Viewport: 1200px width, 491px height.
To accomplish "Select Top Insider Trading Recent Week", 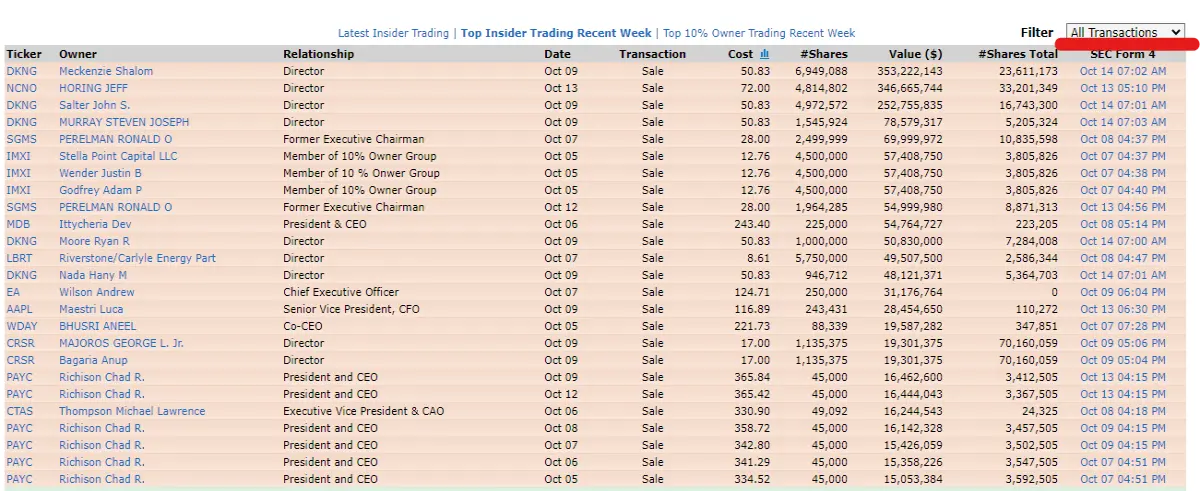I will pos(556,33).
